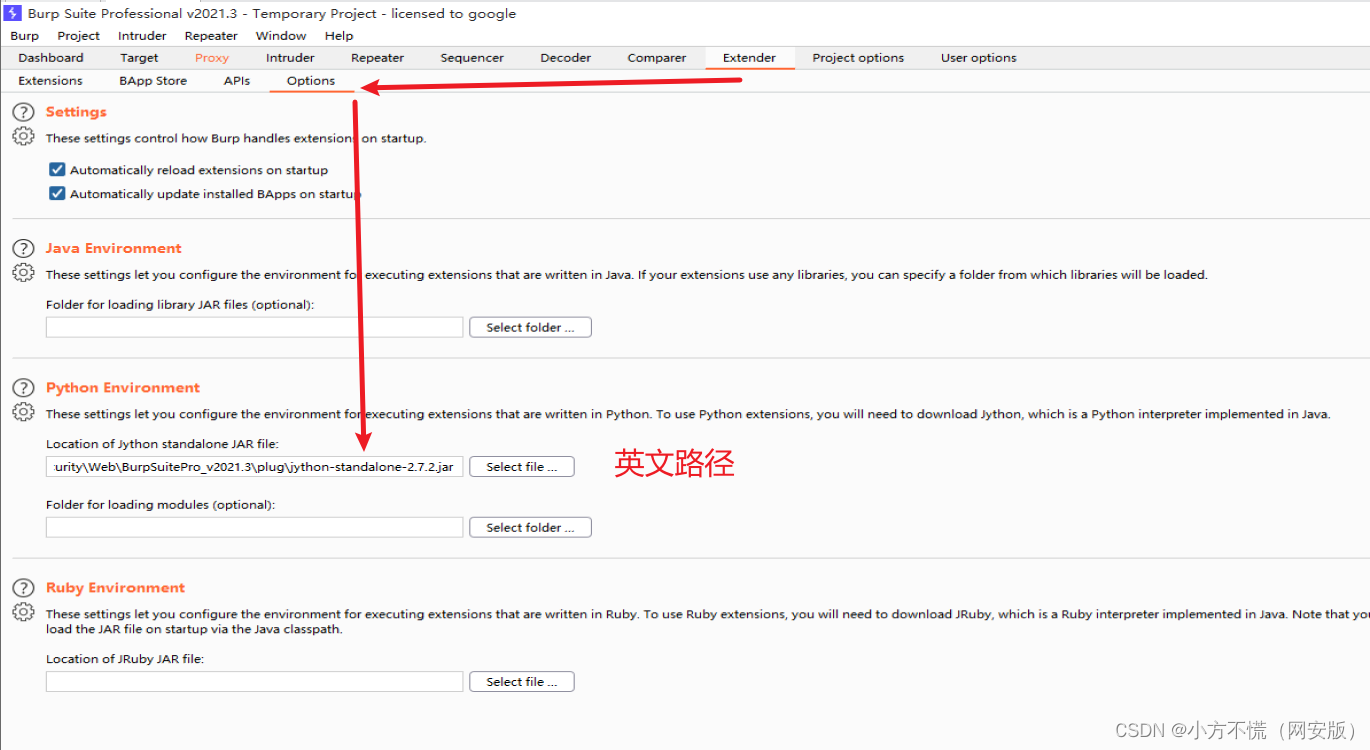Click the Java Environment heading
This screenshot has width=1370, height=750.
[x=114, y=248]
